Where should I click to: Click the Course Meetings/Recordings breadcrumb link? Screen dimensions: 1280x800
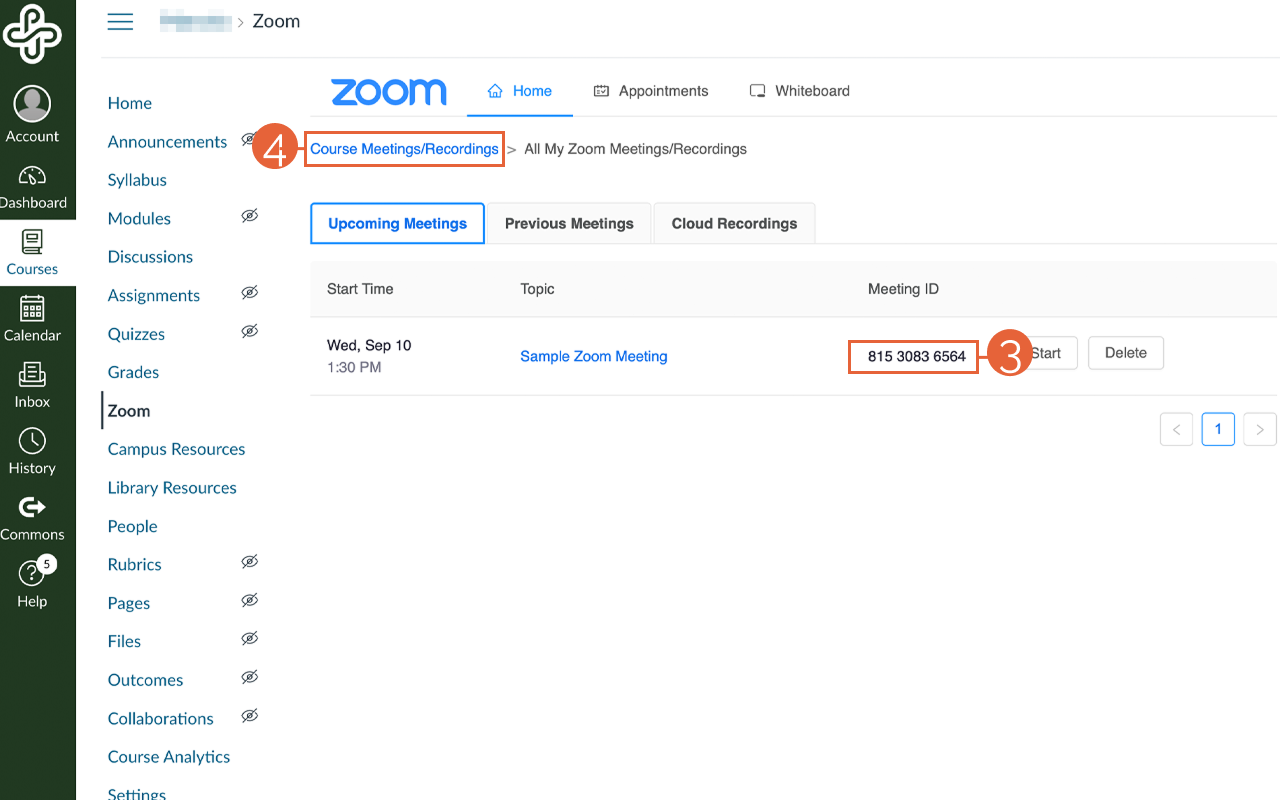click(x=404, y=149)
